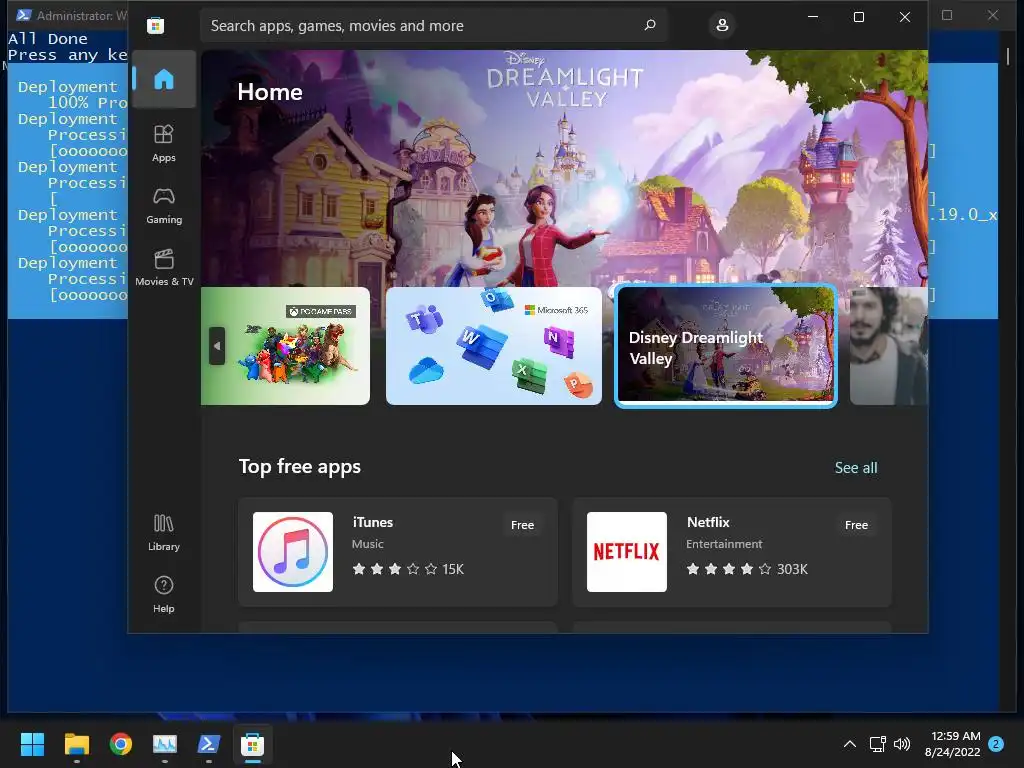Click the carousel previous arrow
The height and width of the screenshot is (768, 1024).
(x=217, y=346)
